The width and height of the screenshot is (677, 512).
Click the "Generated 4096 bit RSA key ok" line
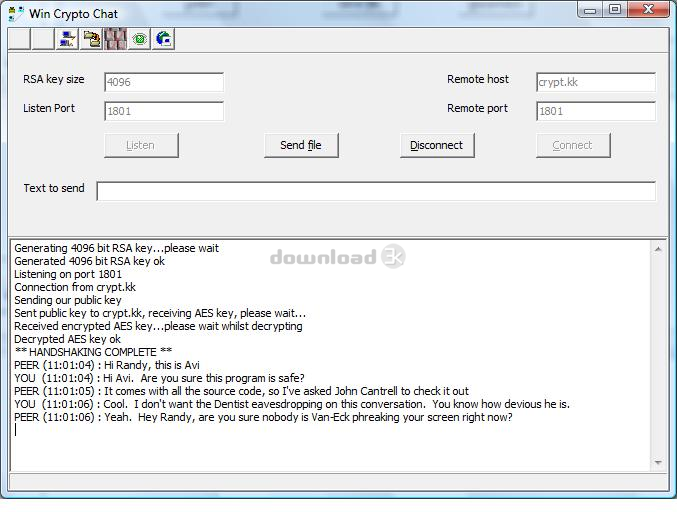(x=89, y=261)
